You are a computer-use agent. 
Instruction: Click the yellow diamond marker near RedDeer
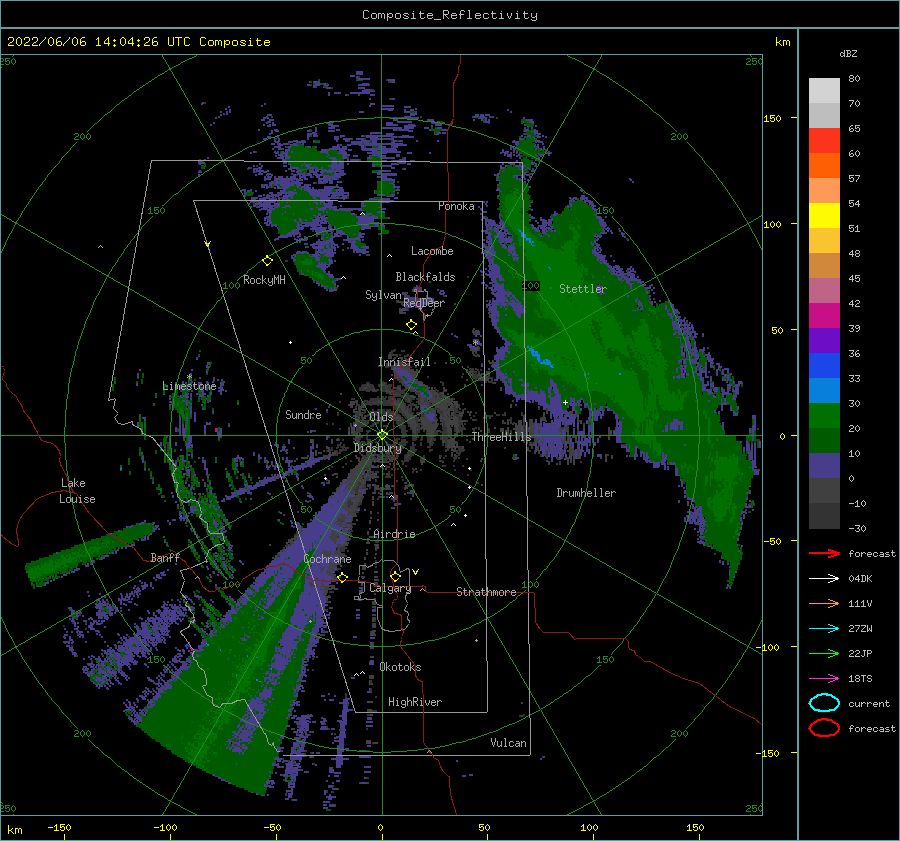(x=411, y=325)
